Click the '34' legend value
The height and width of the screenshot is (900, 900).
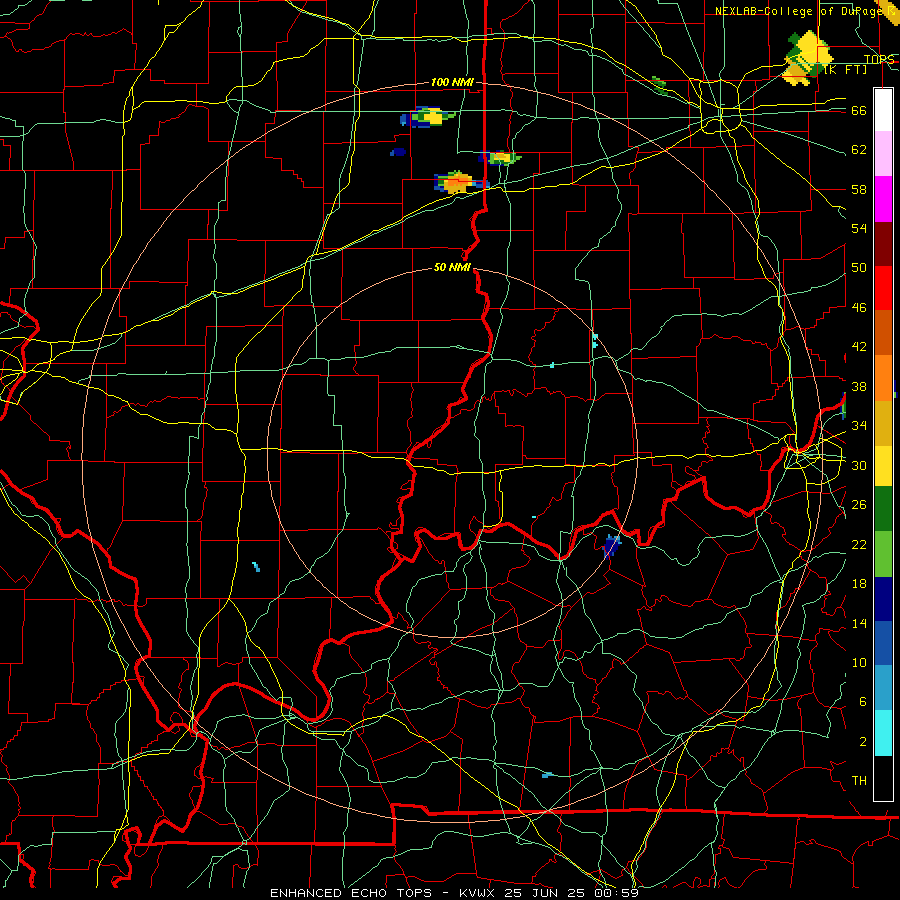click(859, 426)
